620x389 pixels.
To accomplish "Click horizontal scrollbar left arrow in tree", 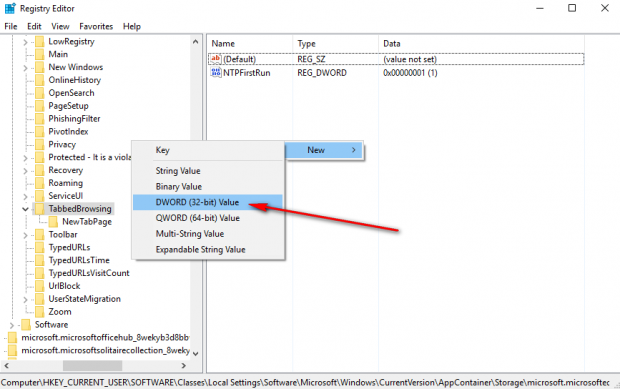I will 6,366.
